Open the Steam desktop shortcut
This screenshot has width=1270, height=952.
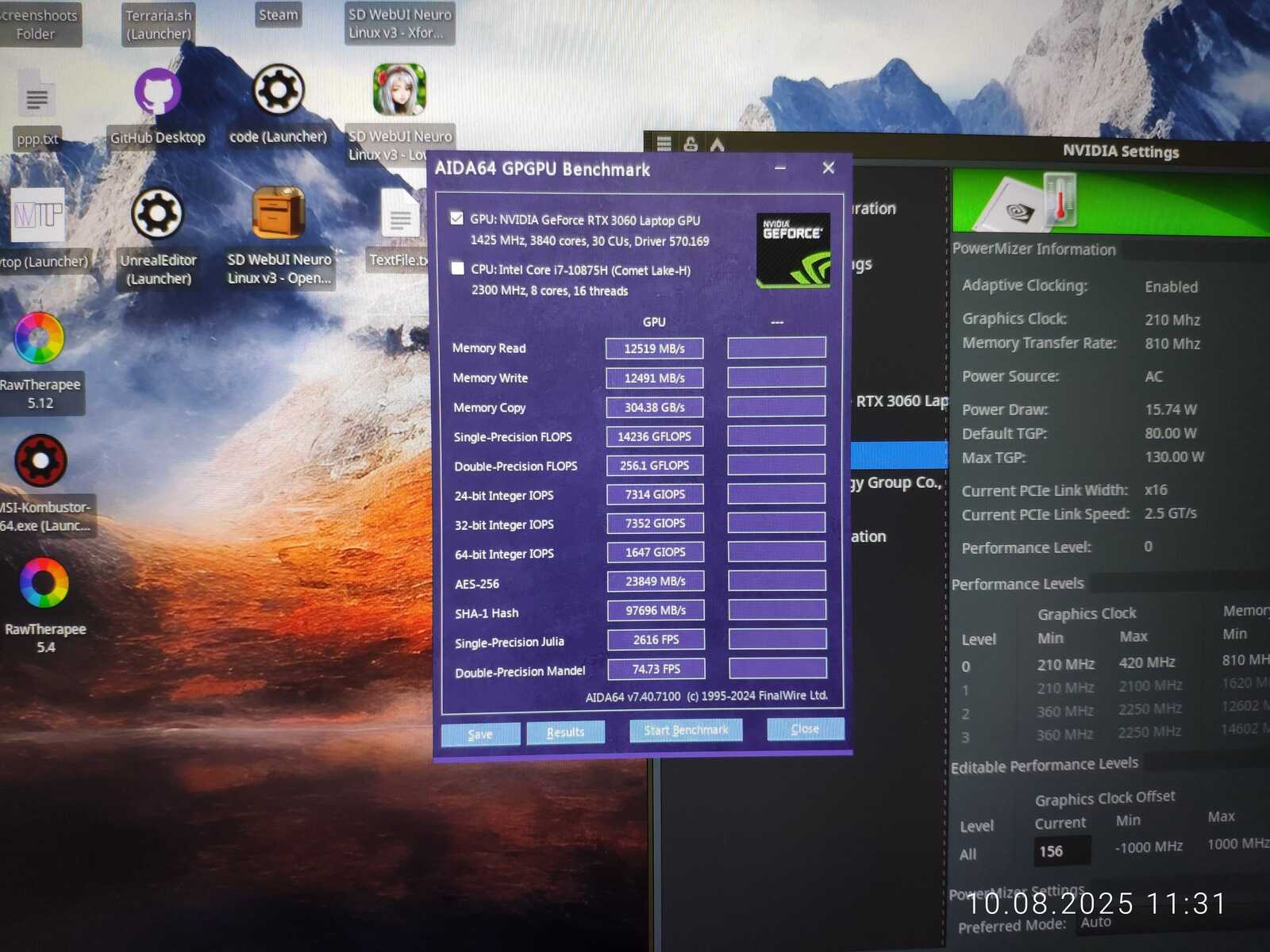point(279,15)
